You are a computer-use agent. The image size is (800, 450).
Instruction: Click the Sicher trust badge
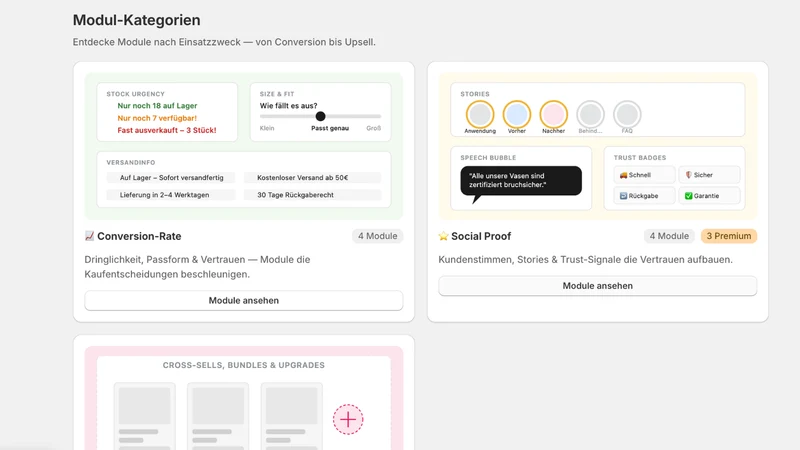pyautogui.click(x=709, y=175)
